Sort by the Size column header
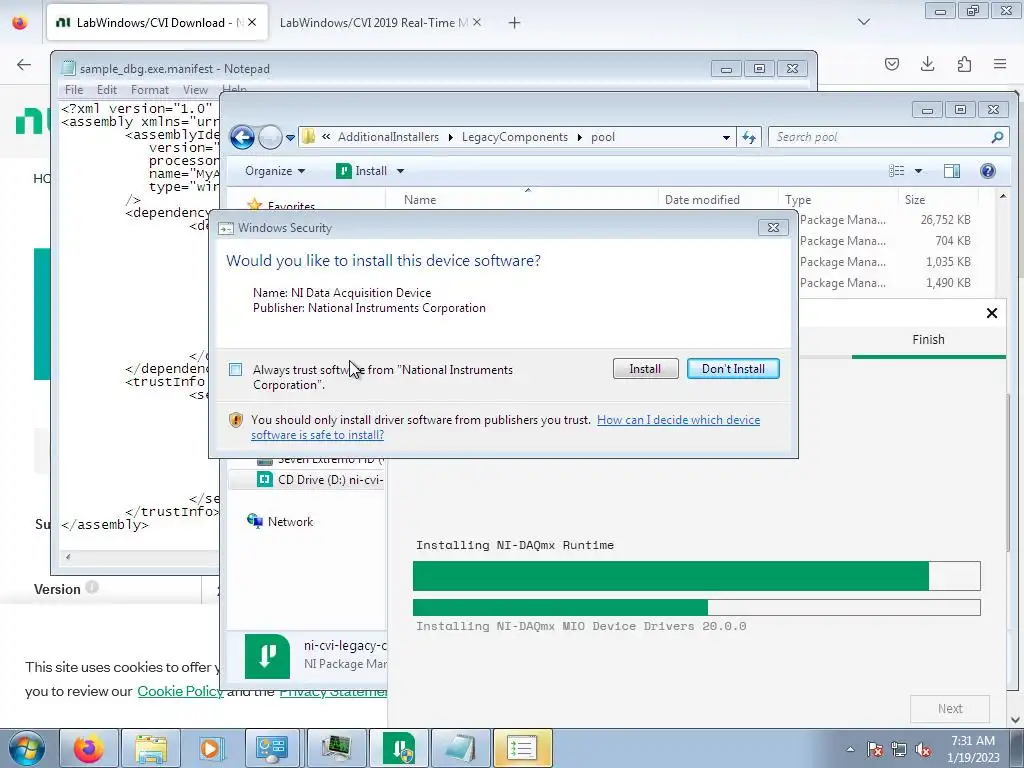This screenshot has width=1024, height=768. coord(938,200)
